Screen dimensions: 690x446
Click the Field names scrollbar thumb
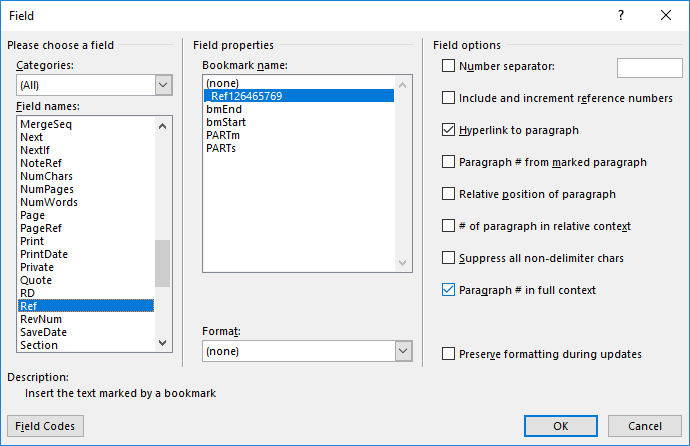162,263
